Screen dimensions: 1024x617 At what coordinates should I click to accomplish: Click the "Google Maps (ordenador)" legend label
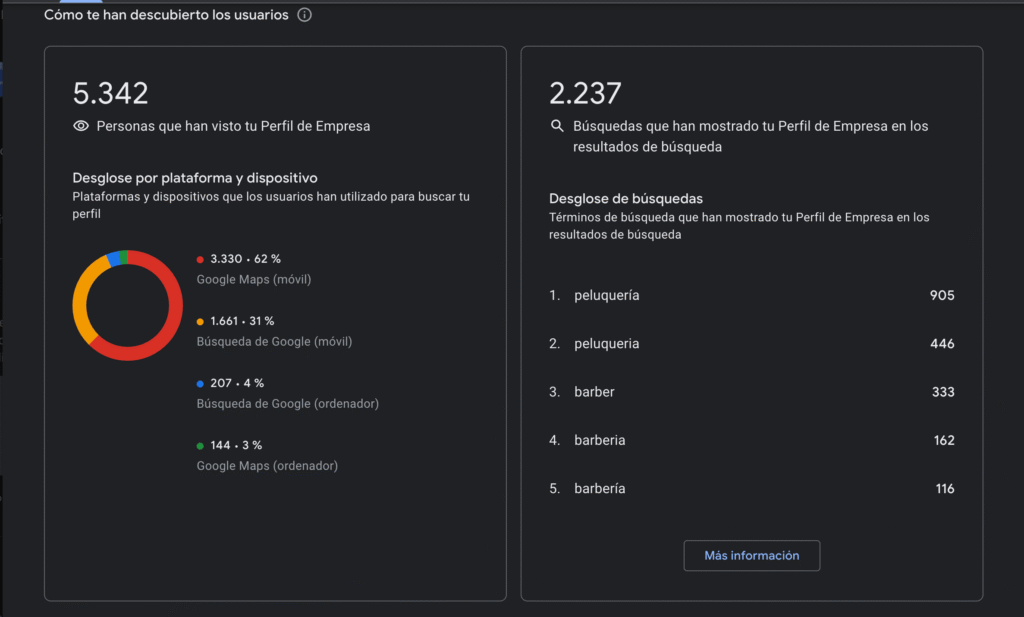pos(267,466)
